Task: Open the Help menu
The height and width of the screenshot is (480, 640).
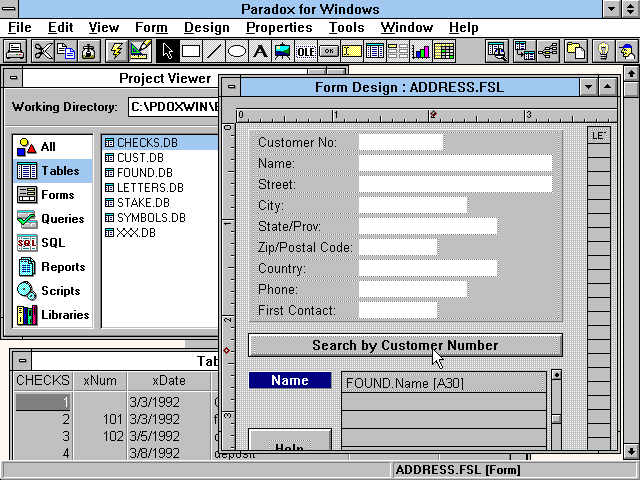Action: pos(464,27)
